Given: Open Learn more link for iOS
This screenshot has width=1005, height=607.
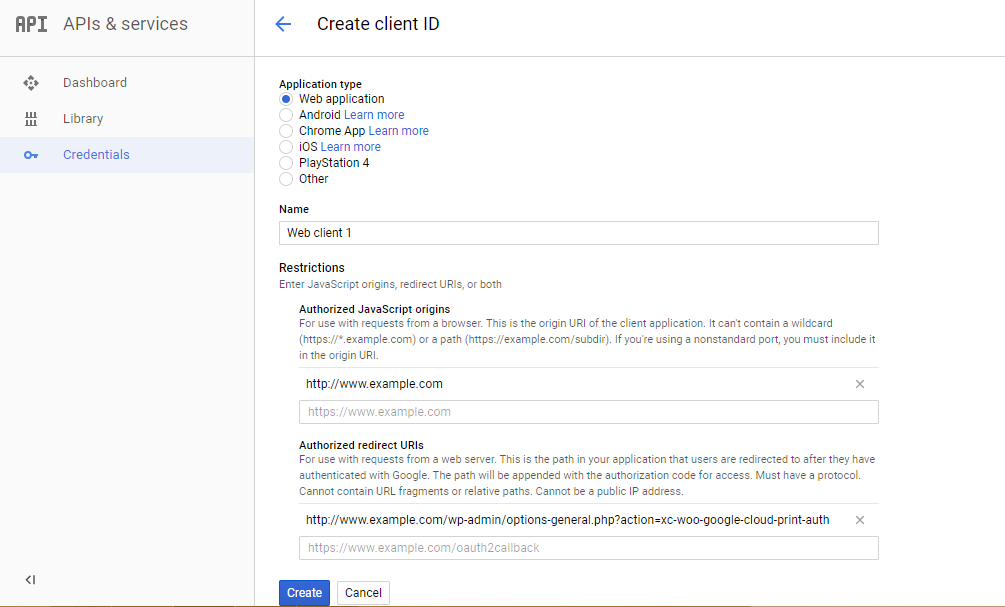Looking at the screenshot, I should click(x=351, y=147).
